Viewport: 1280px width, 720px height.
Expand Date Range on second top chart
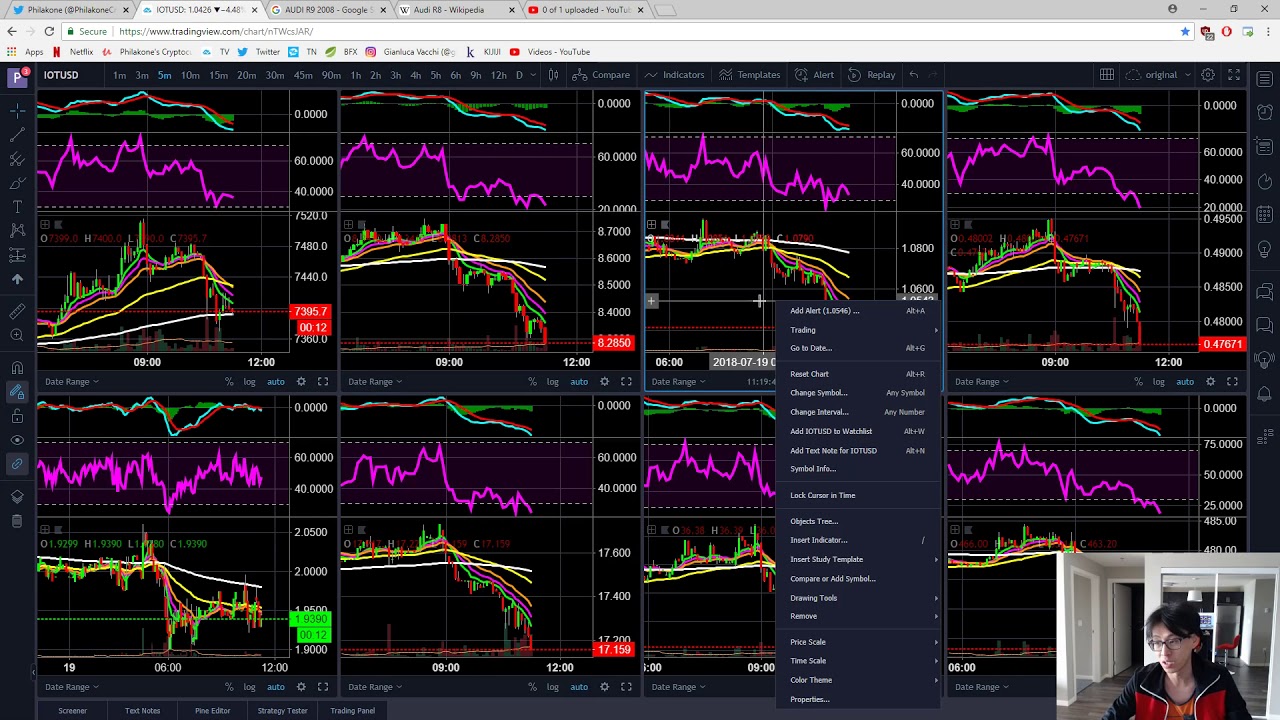point(374,381)
